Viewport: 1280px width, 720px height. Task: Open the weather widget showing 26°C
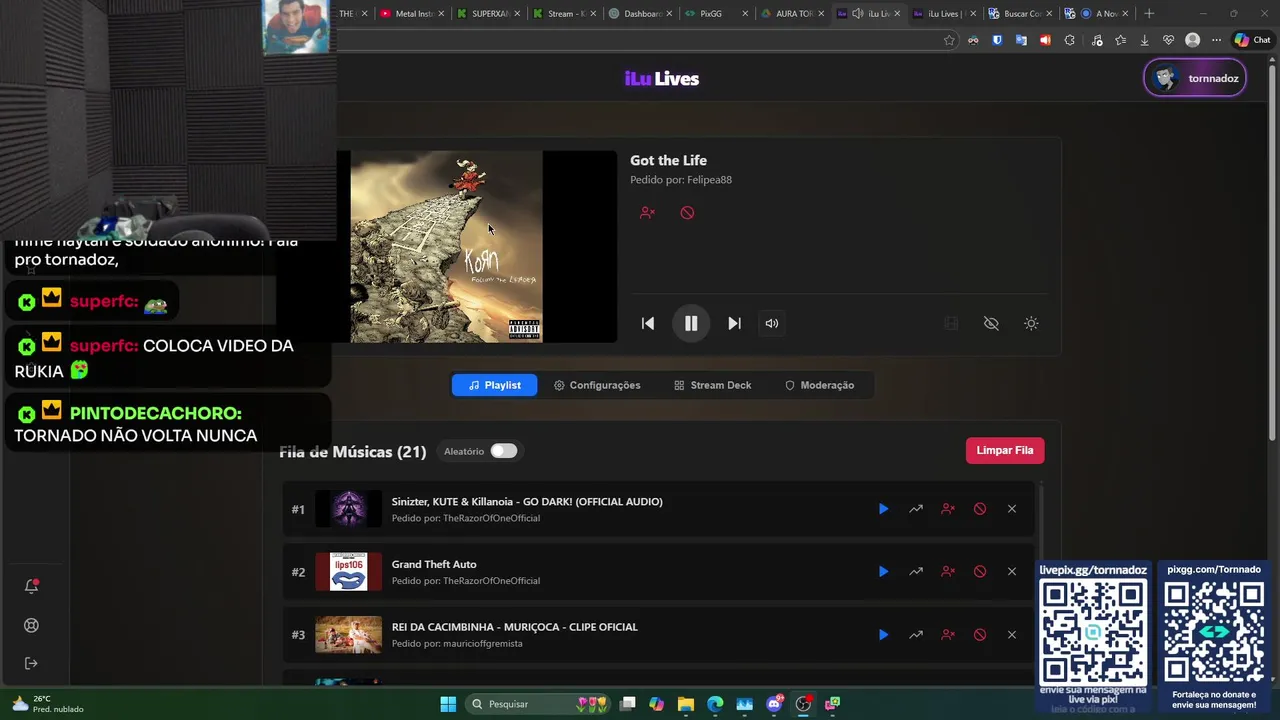pos(46,704)
